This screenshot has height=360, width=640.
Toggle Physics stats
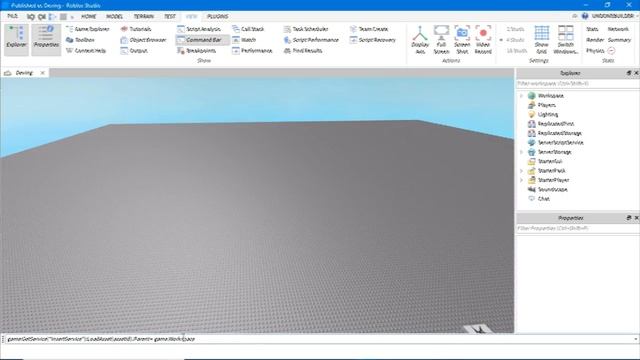point(595,51)
